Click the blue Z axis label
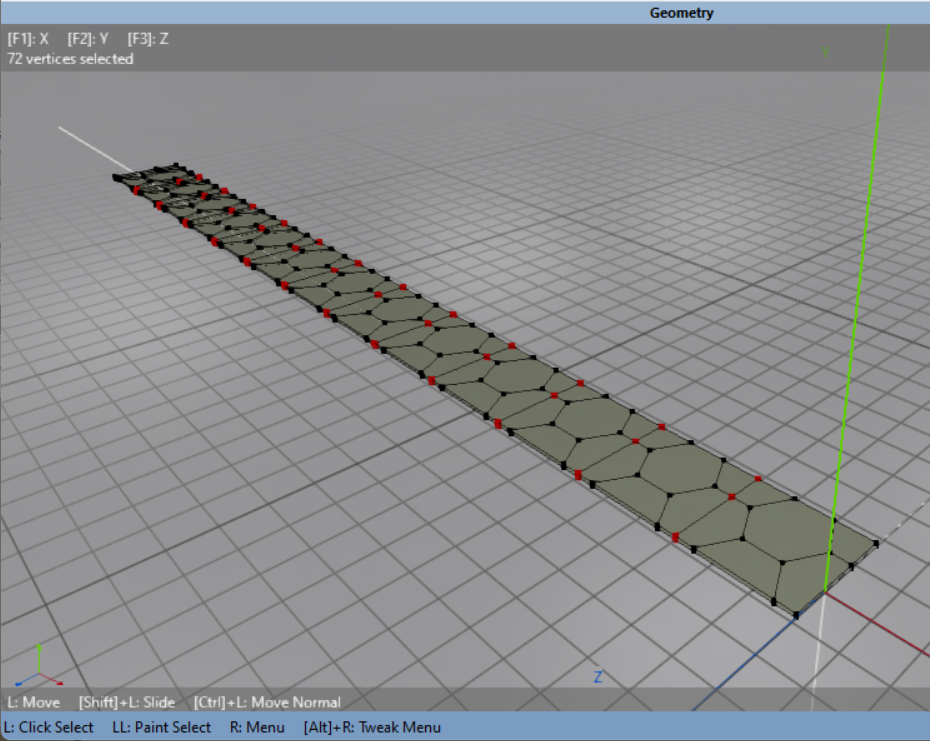930x741 pixels. pos(598,677)
